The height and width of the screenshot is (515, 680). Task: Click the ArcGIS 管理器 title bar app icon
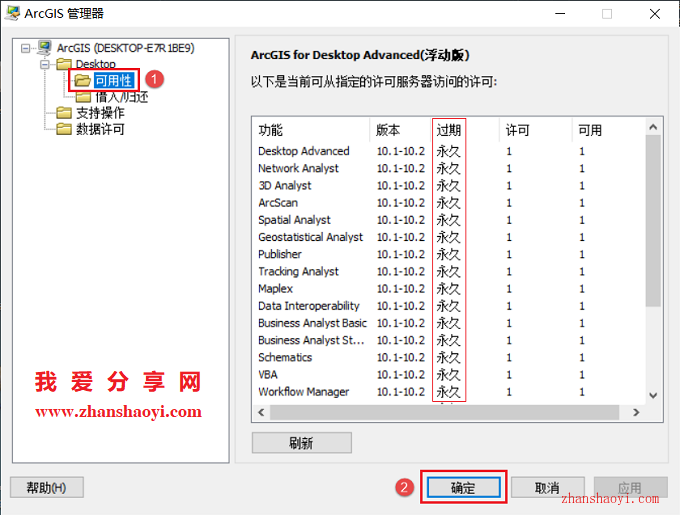click(x=12, y=13)
